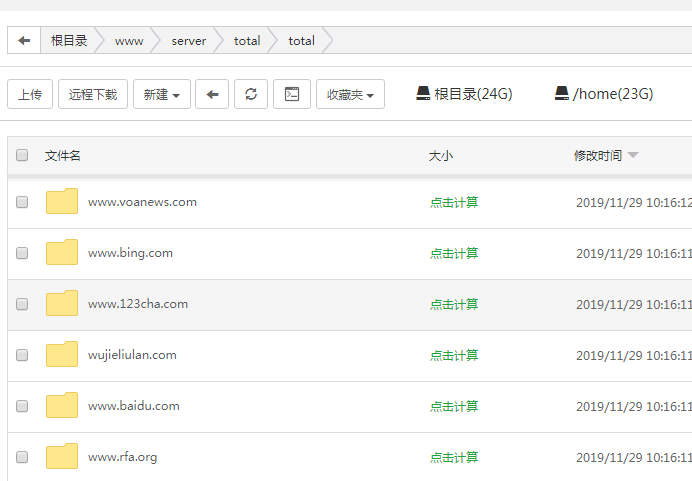Click the breadcrumb back arrow button
The height and width of the screenshot is (481, 692).
[24, 40]
